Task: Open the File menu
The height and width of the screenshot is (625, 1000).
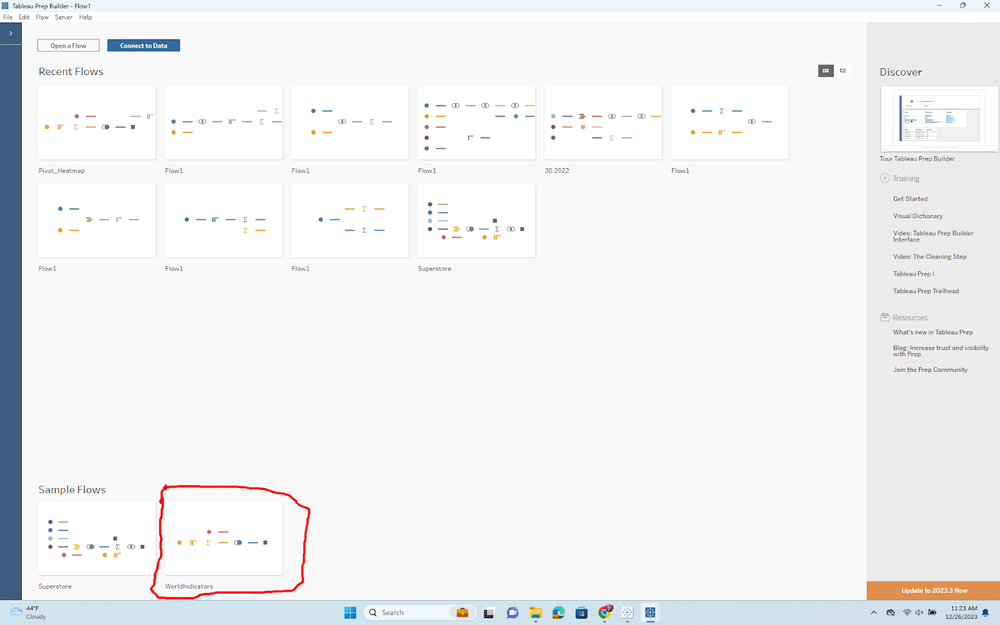Action: (8, 17)
